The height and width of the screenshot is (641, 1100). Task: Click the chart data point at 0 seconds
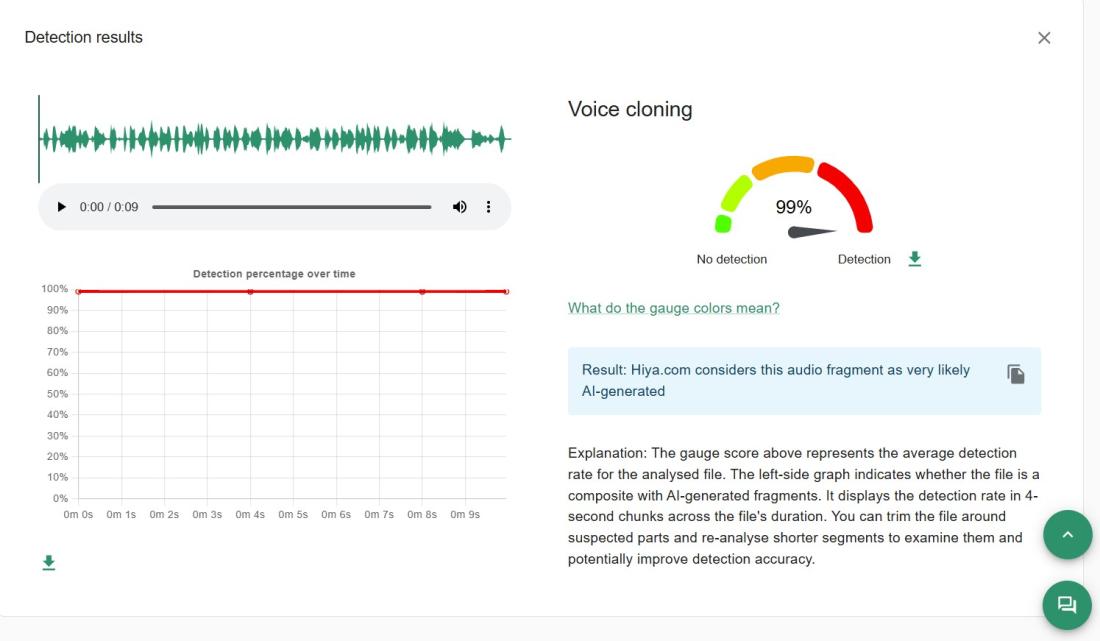click(79, 291)
